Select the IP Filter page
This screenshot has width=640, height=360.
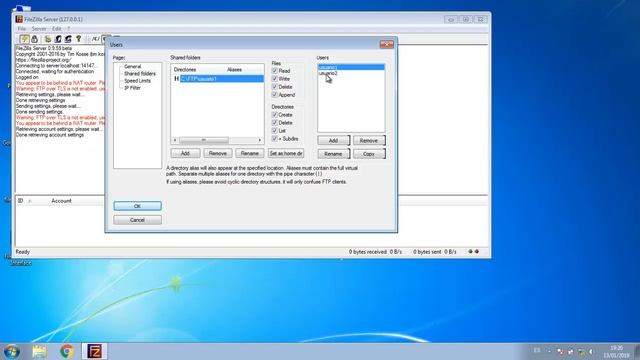[x=133, y=88]
